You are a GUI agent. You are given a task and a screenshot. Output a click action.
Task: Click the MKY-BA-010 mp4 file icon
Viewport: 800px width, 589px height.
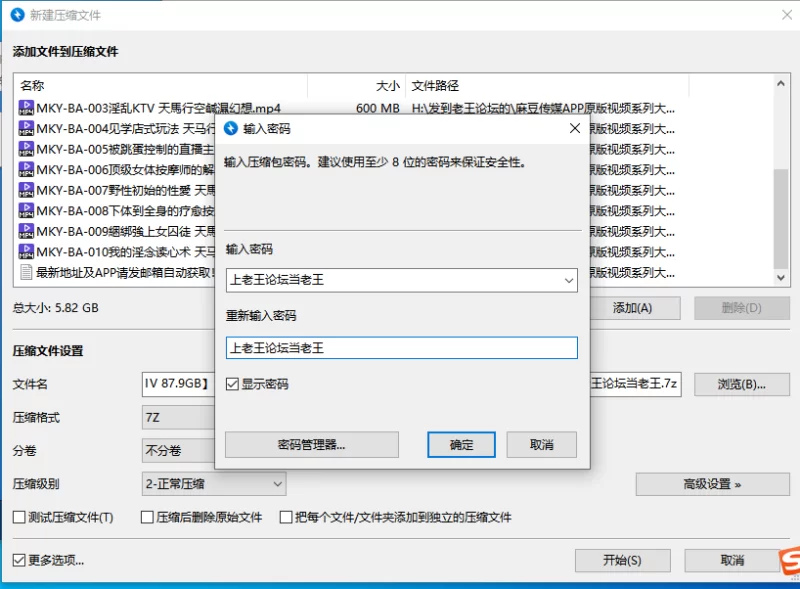coord(26,251)
